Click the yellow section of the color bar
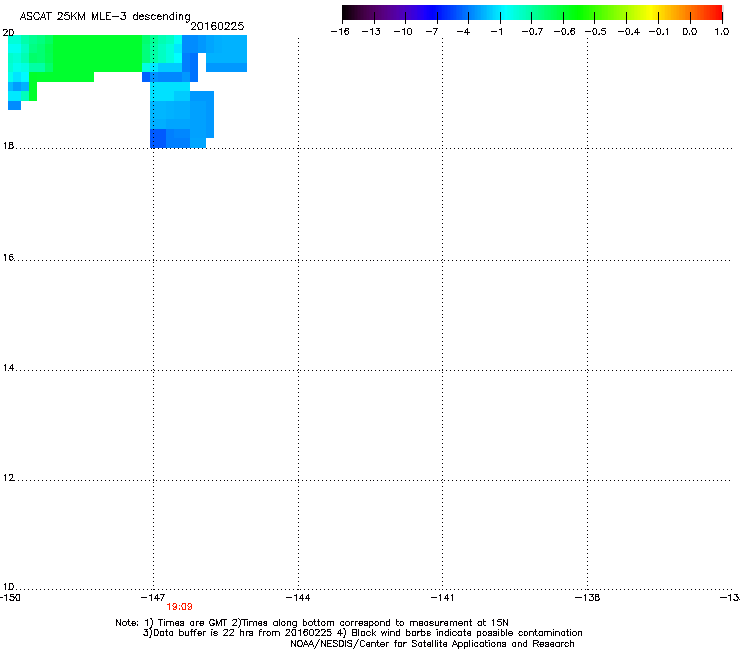Image resolution: width=740 pixels, height=650 pixels. point(654,12)
